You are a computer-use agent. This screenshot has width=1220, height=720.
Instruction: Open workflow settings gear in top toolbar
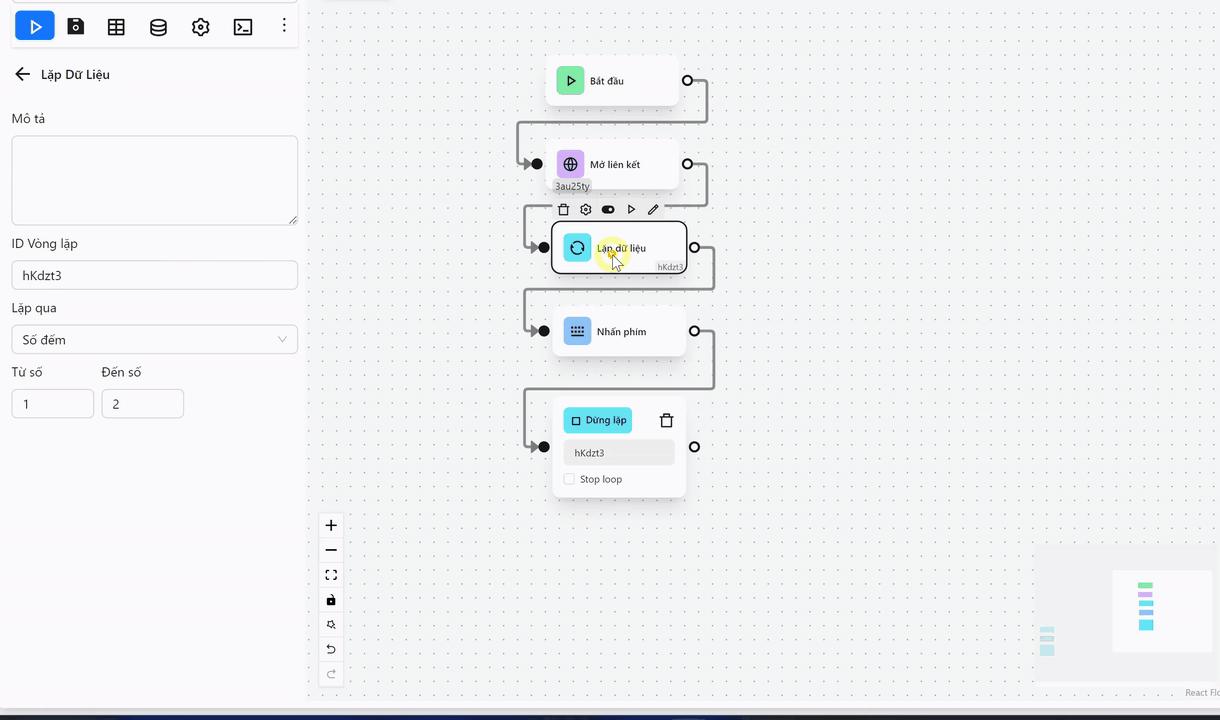point(200,27)
